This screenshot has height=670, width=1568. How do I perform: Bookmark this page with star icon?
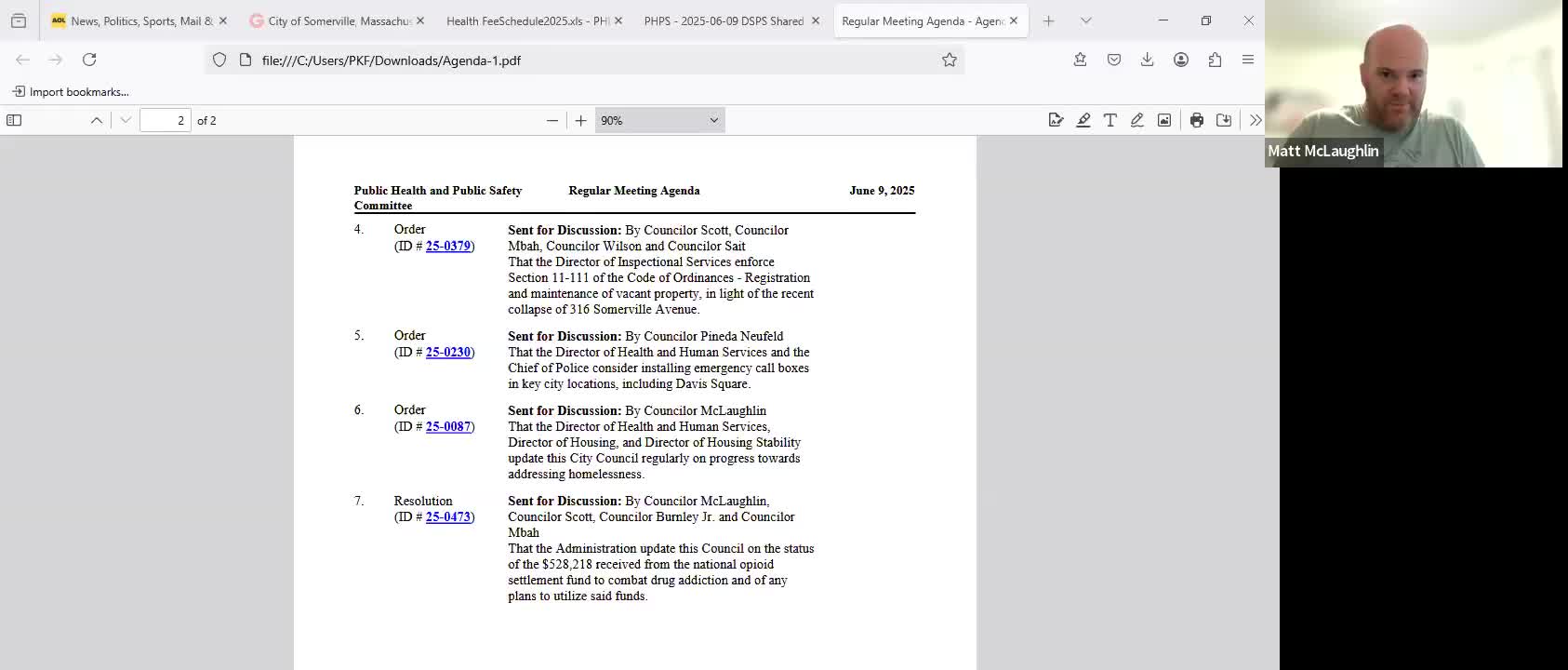949,60
